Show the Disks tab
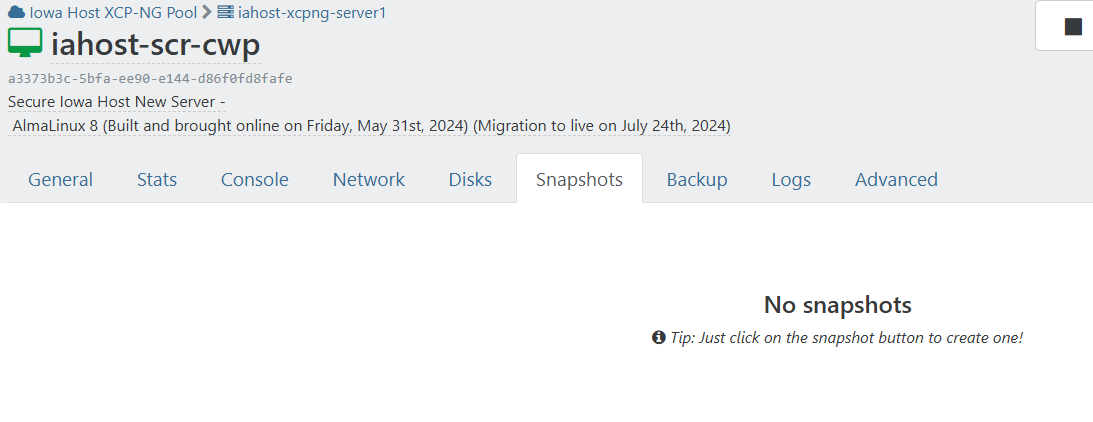This screenshot has width=1093, height=422. pos(470,179)
